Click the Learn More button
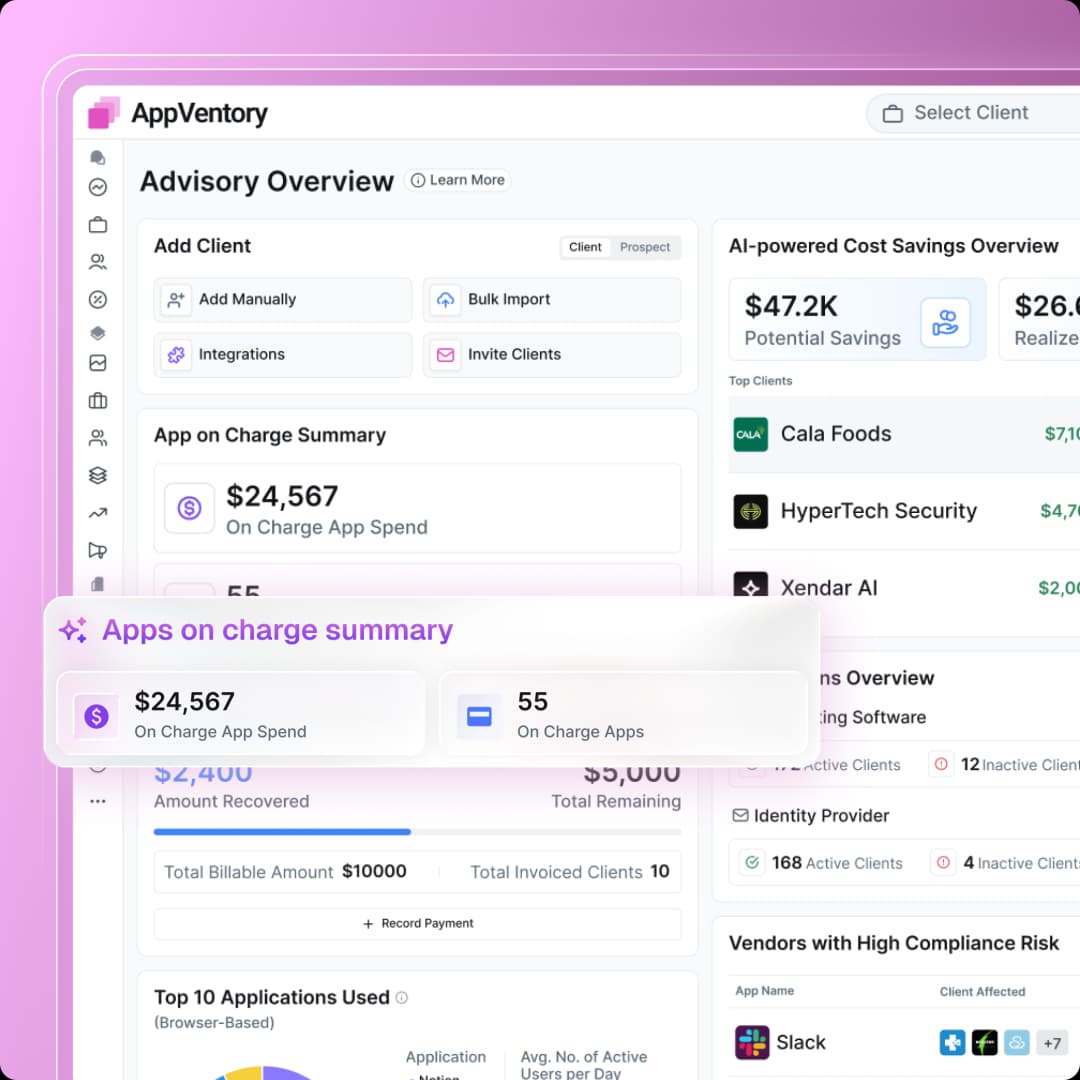Image resolution: width=1080 pixels, height=1080 pixels. [458, 180]
